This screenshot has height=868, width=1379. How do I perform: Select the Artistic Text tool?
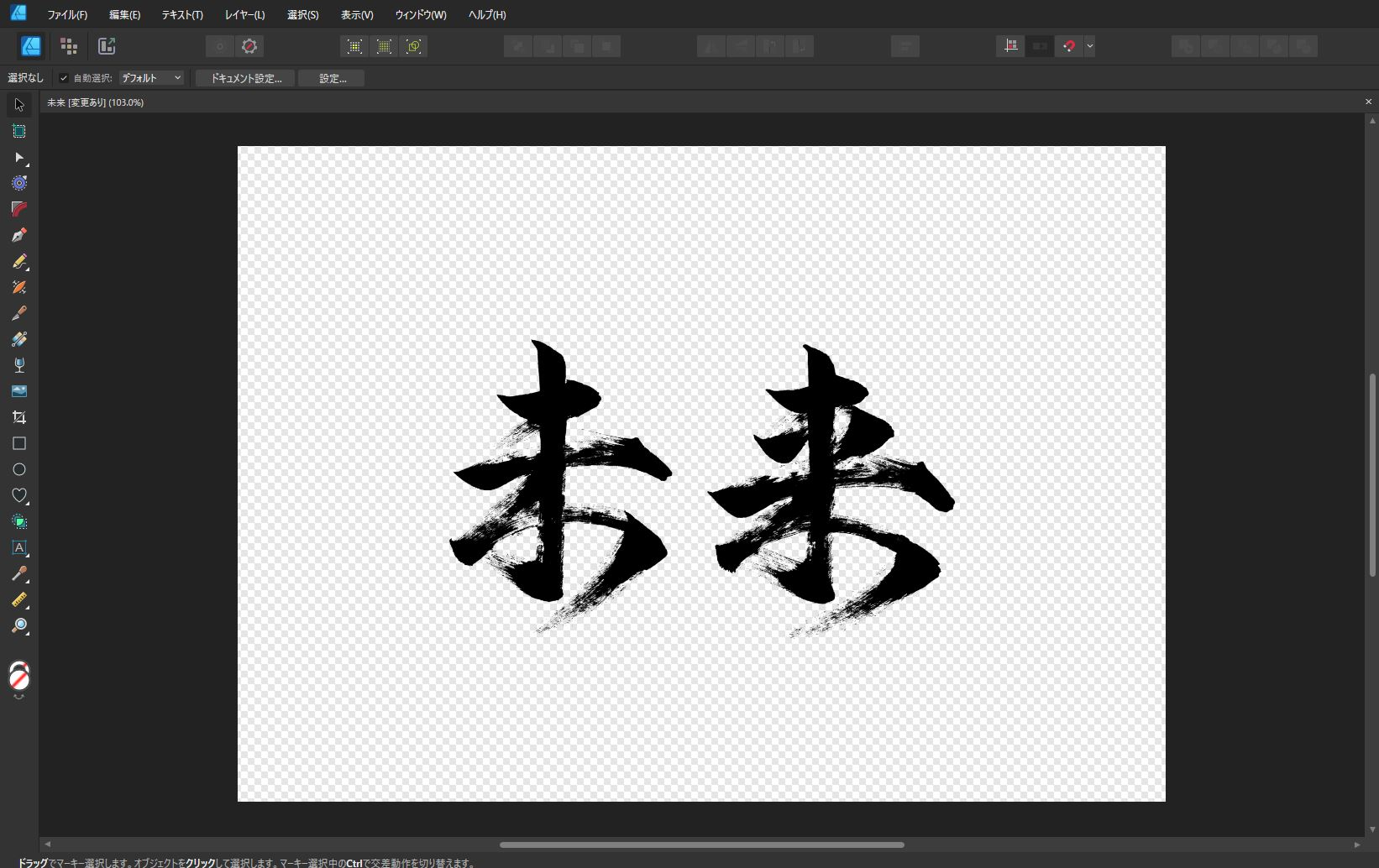[19, 547]
